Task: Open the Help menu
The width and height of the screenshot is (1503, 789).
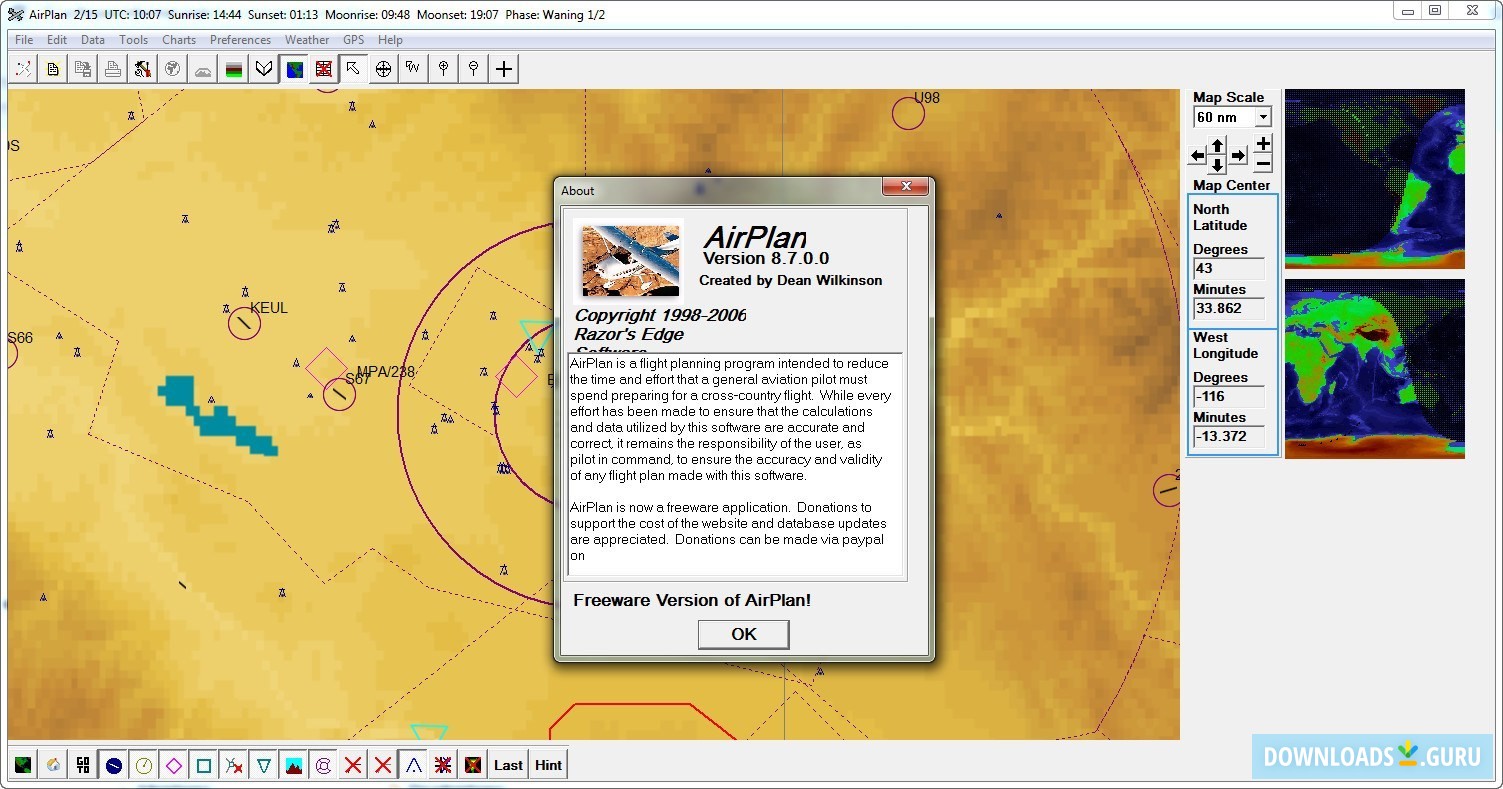Action: (391, 40)
